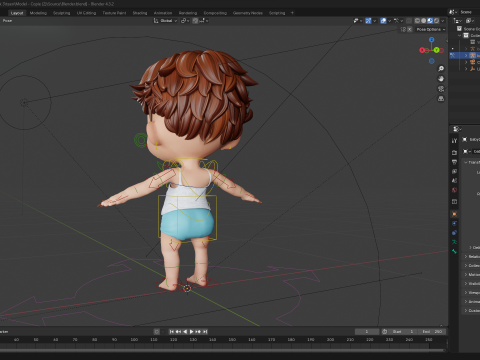The width and height of the screenshot is (480, 360).
Task: Toggle the show gizmo button
Action: point(368,21)
